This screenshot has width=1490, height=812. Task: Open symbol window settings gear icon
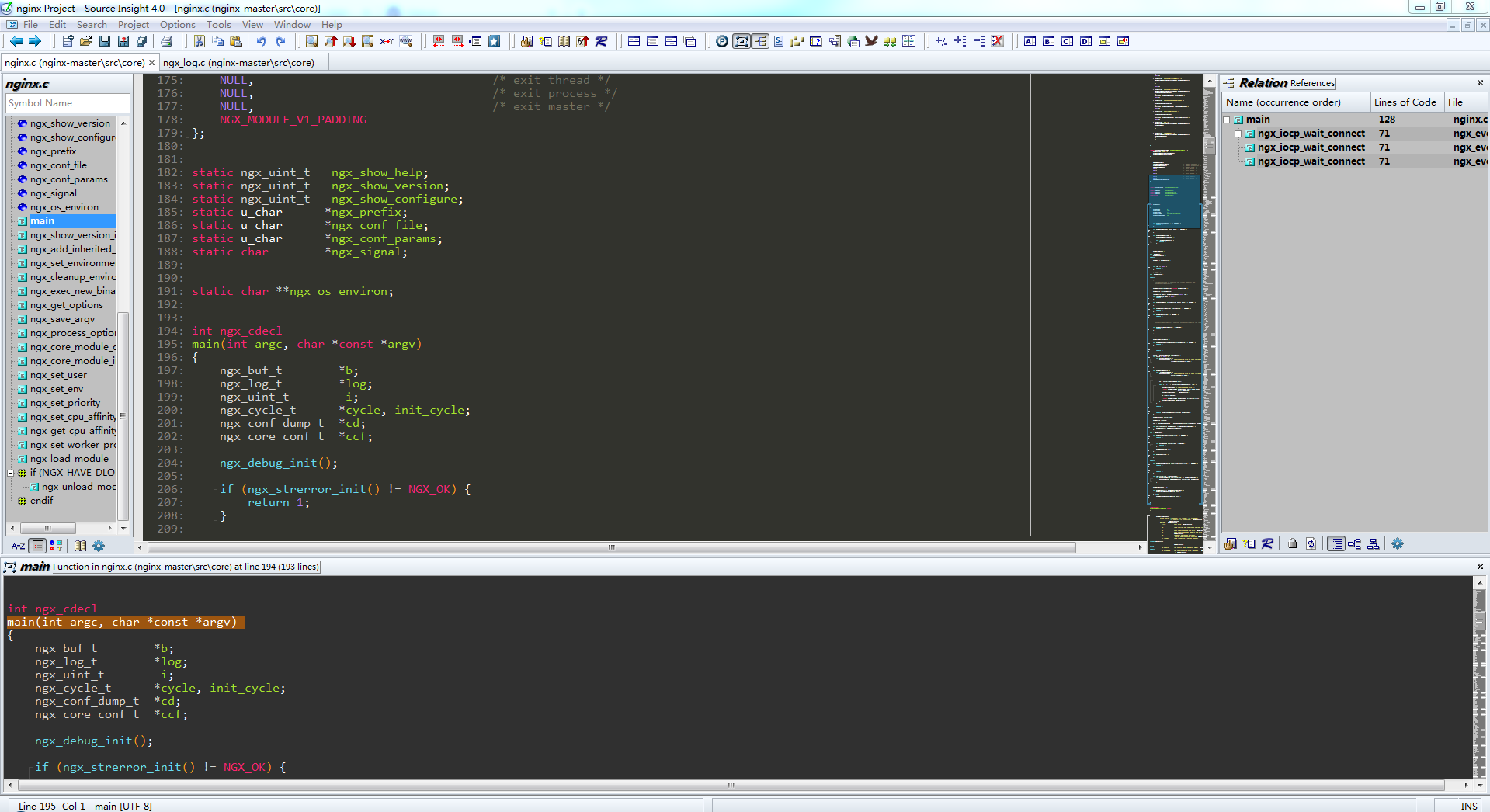[99, 546]
